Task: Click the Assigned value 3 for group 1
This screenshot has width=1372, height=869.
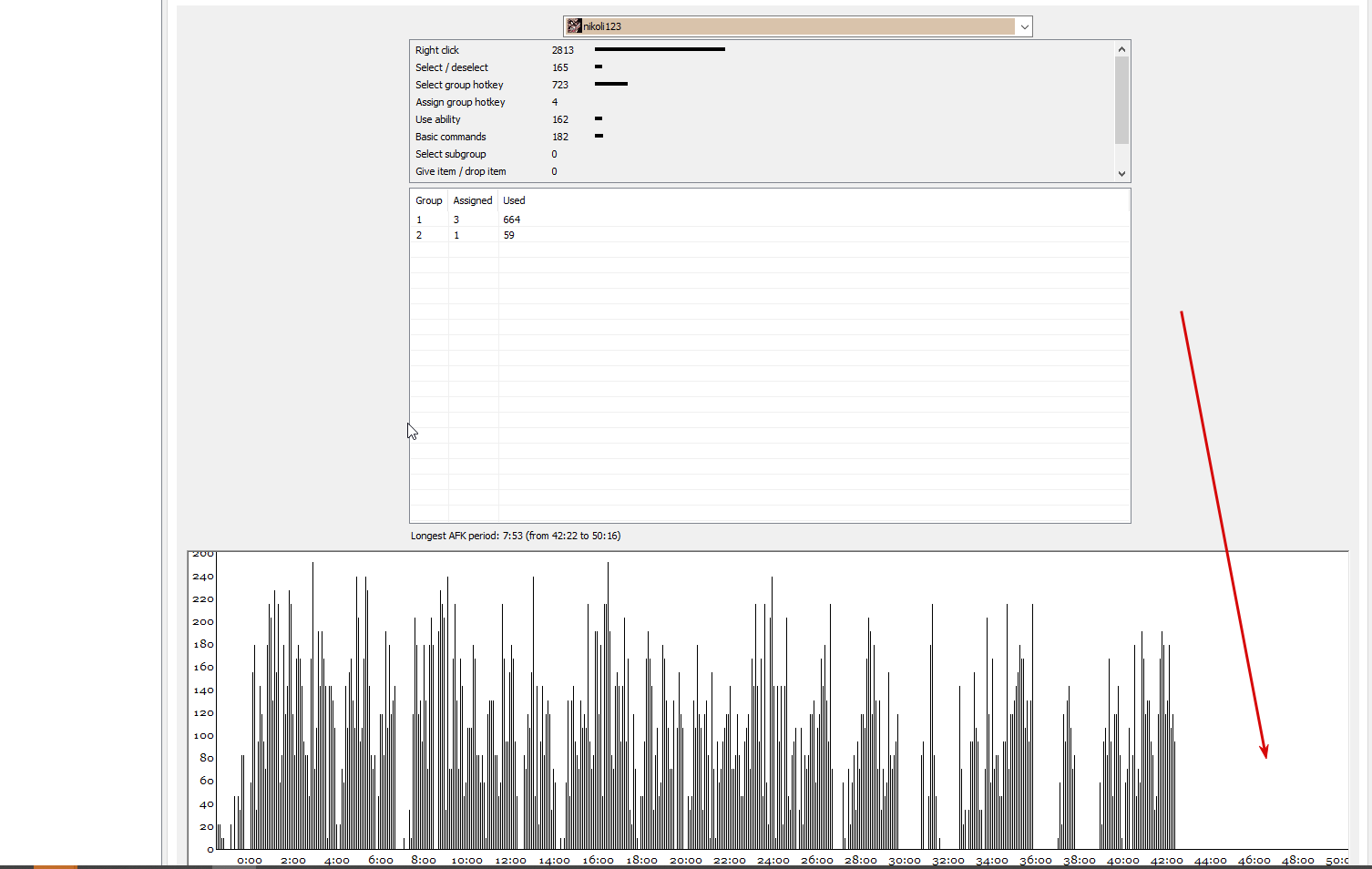Action: 456,220
